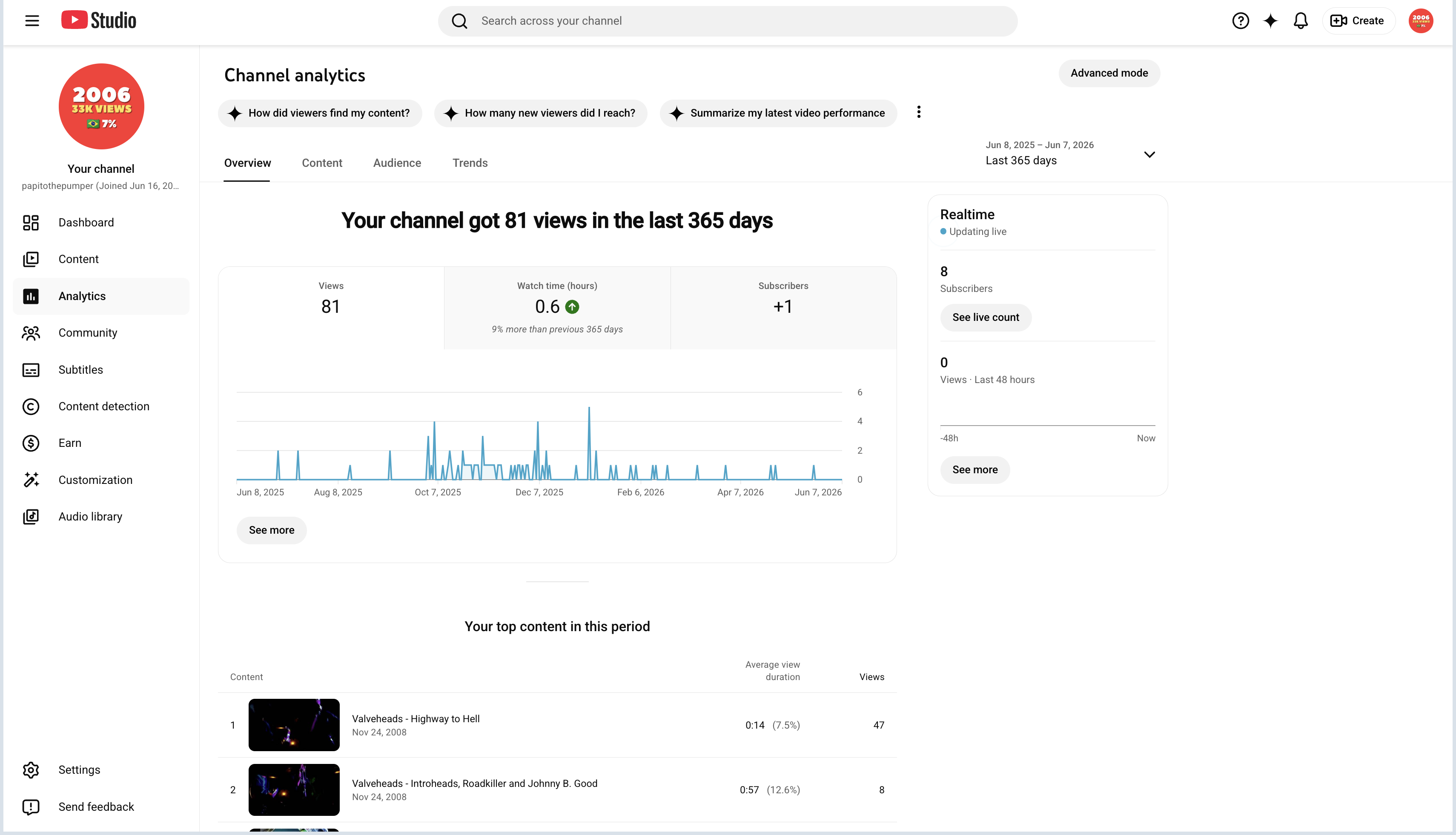Click the Advanced mode button
The width and height of the screenshot is (1456, 835).
pos(1109,73)
